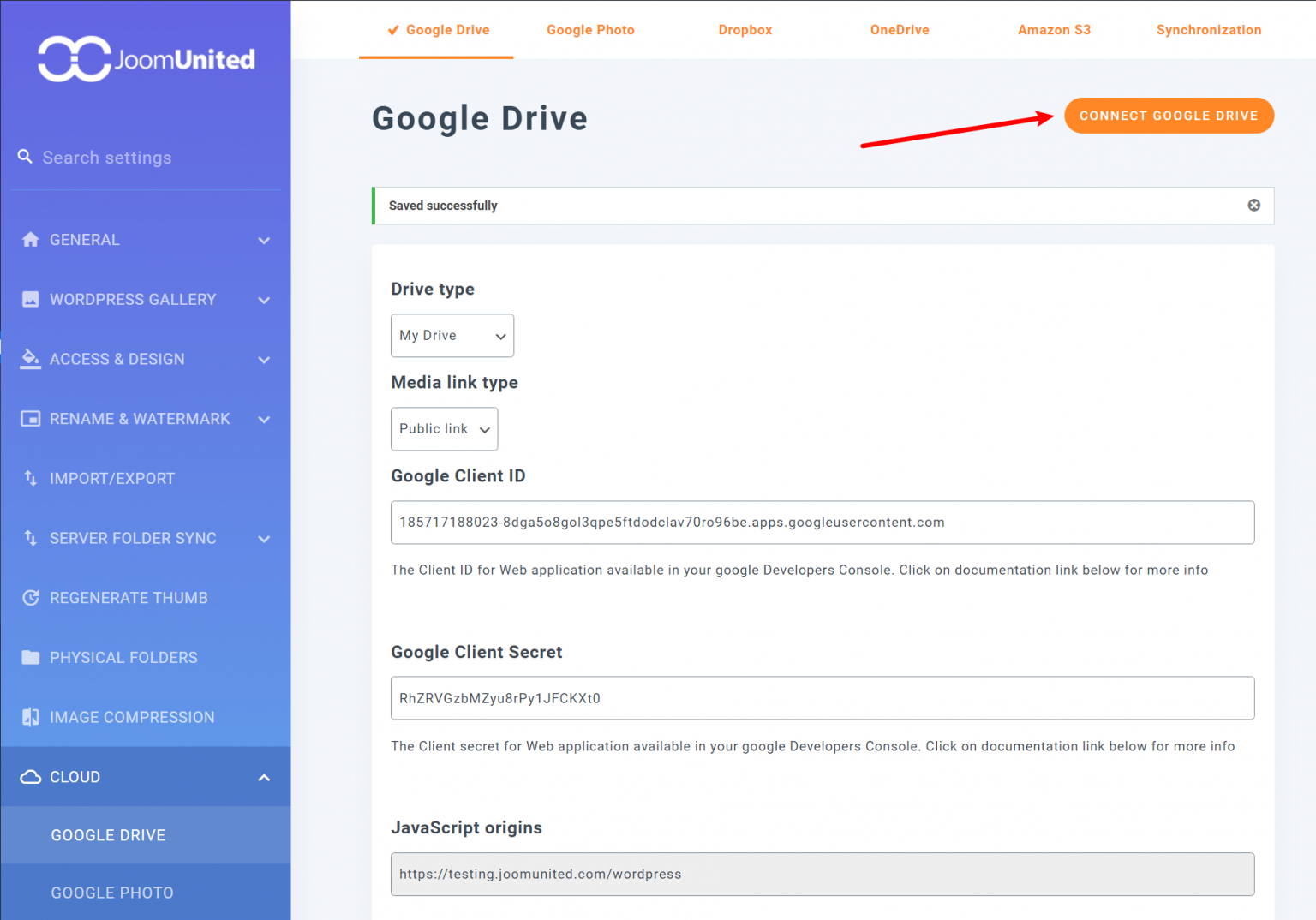The image size is (1316, 920).
Task: Click the Google Client Secret label
Action: click(x=476, y=653)
